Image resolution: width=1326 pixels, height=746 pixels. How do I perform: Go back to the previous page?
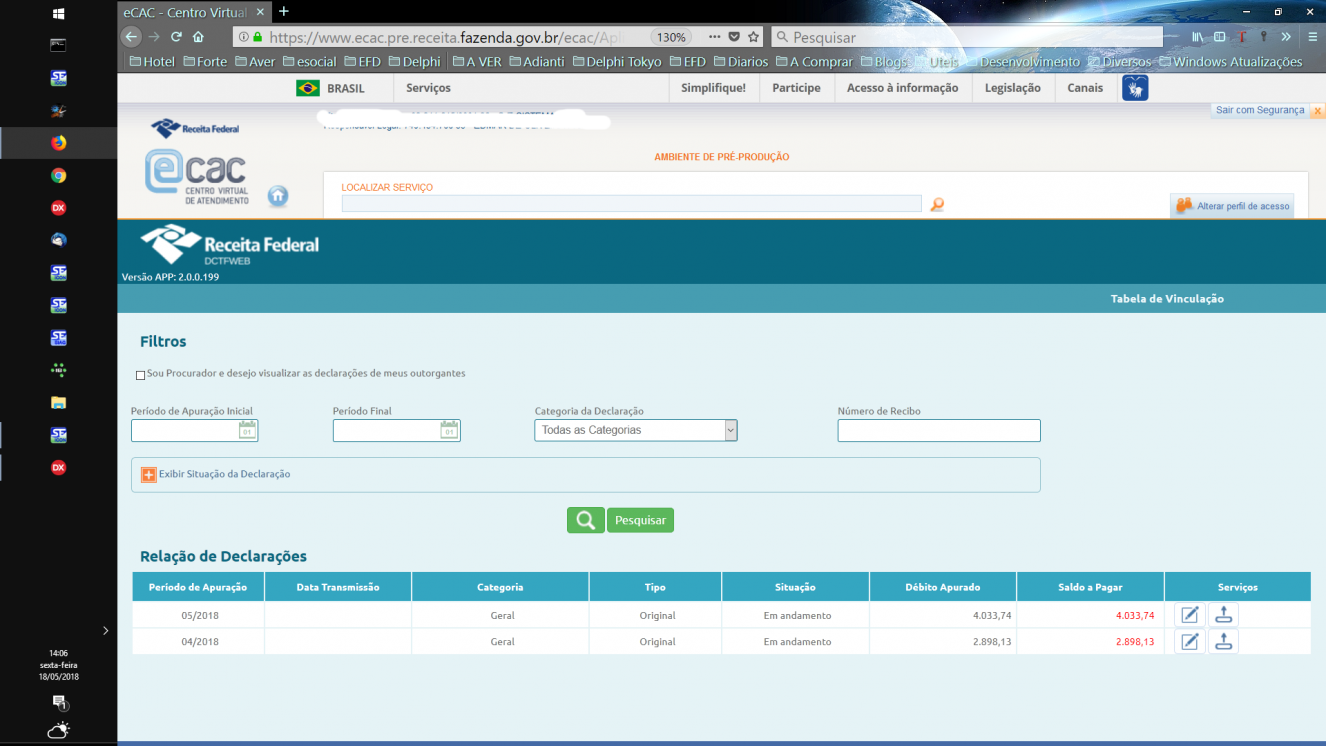pos(130,37)
